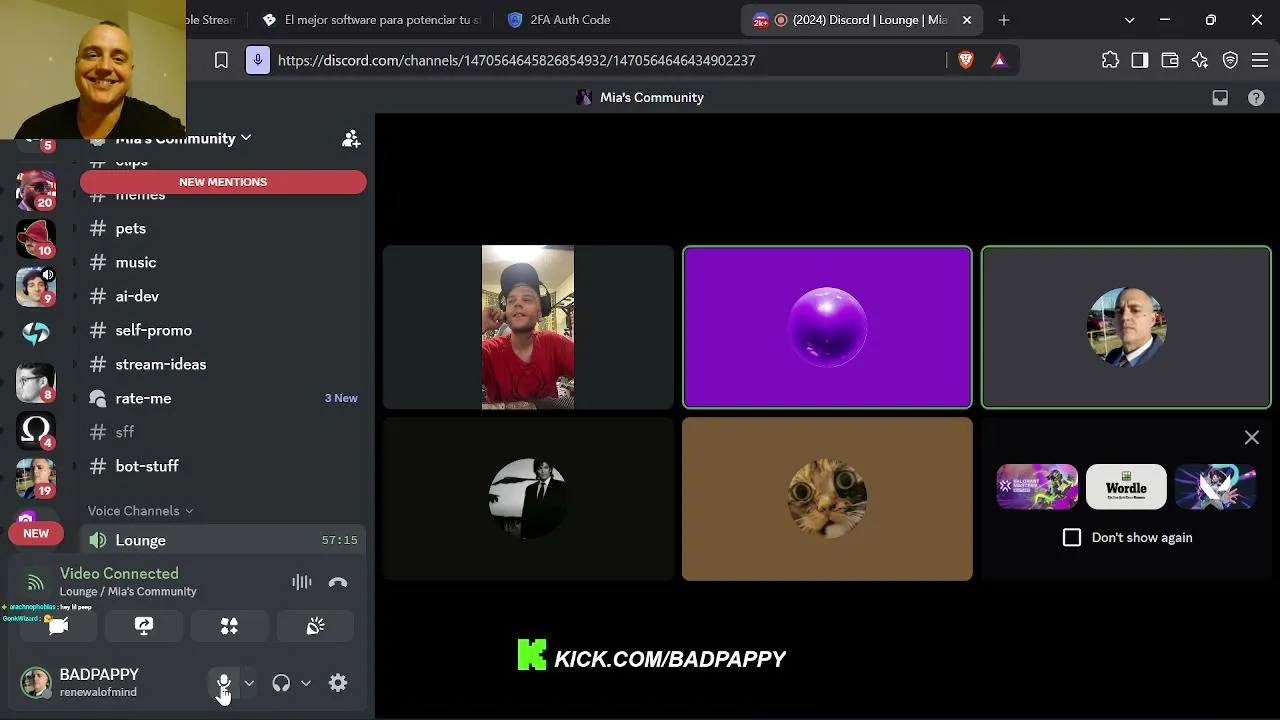
Task: Open the Valorant Masters activity card
Action: [x=1037, y=487]
